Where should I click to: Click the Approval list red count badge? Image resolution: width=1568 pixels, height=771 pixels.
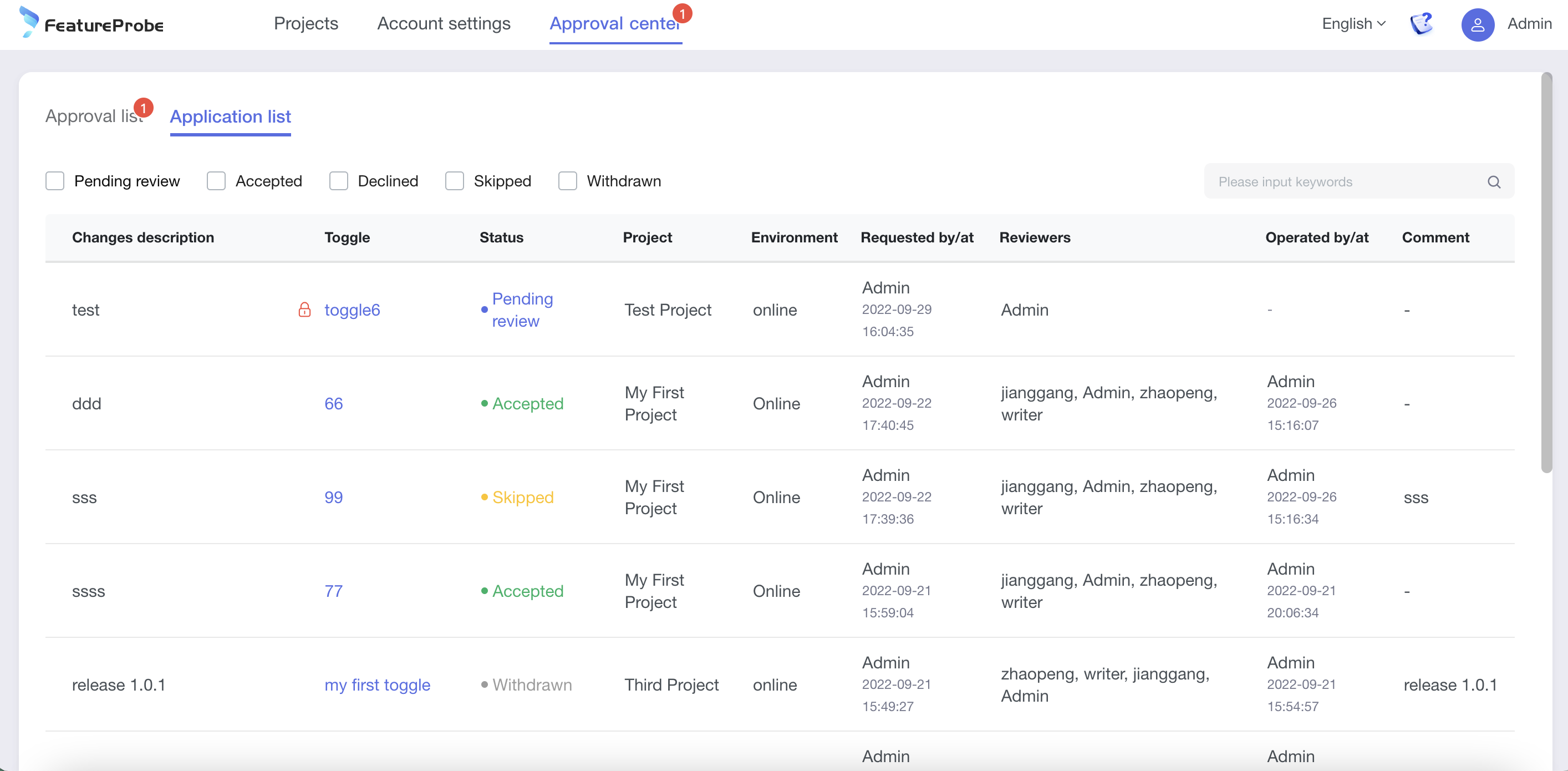144,108
